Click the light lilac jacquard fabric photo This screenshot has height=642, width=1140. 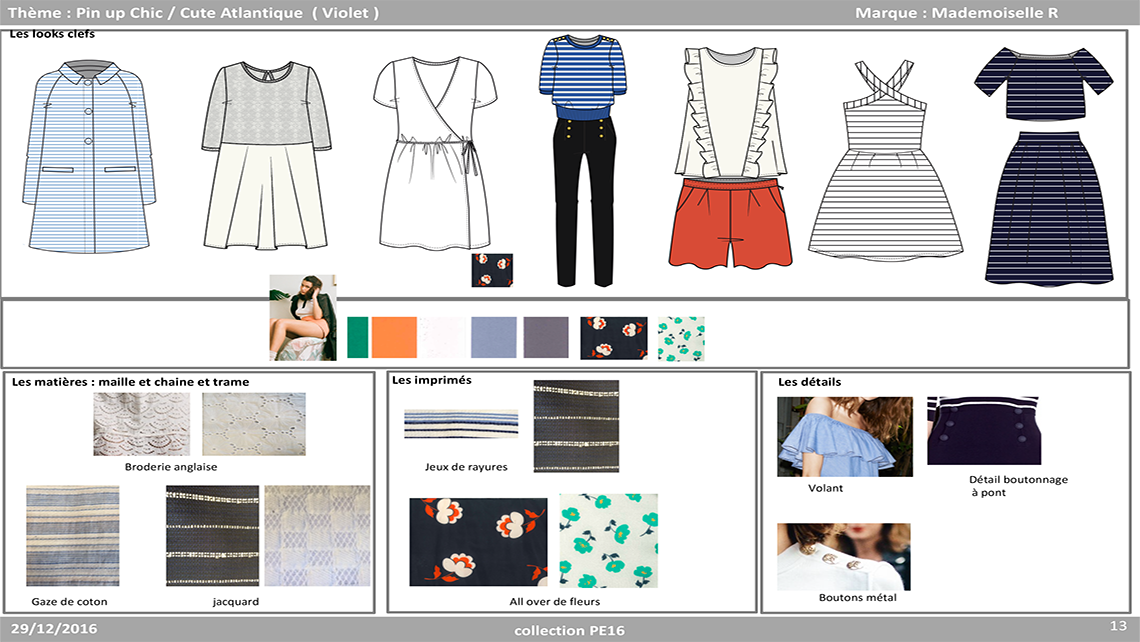pyautogui.click(x=317, y=536)
